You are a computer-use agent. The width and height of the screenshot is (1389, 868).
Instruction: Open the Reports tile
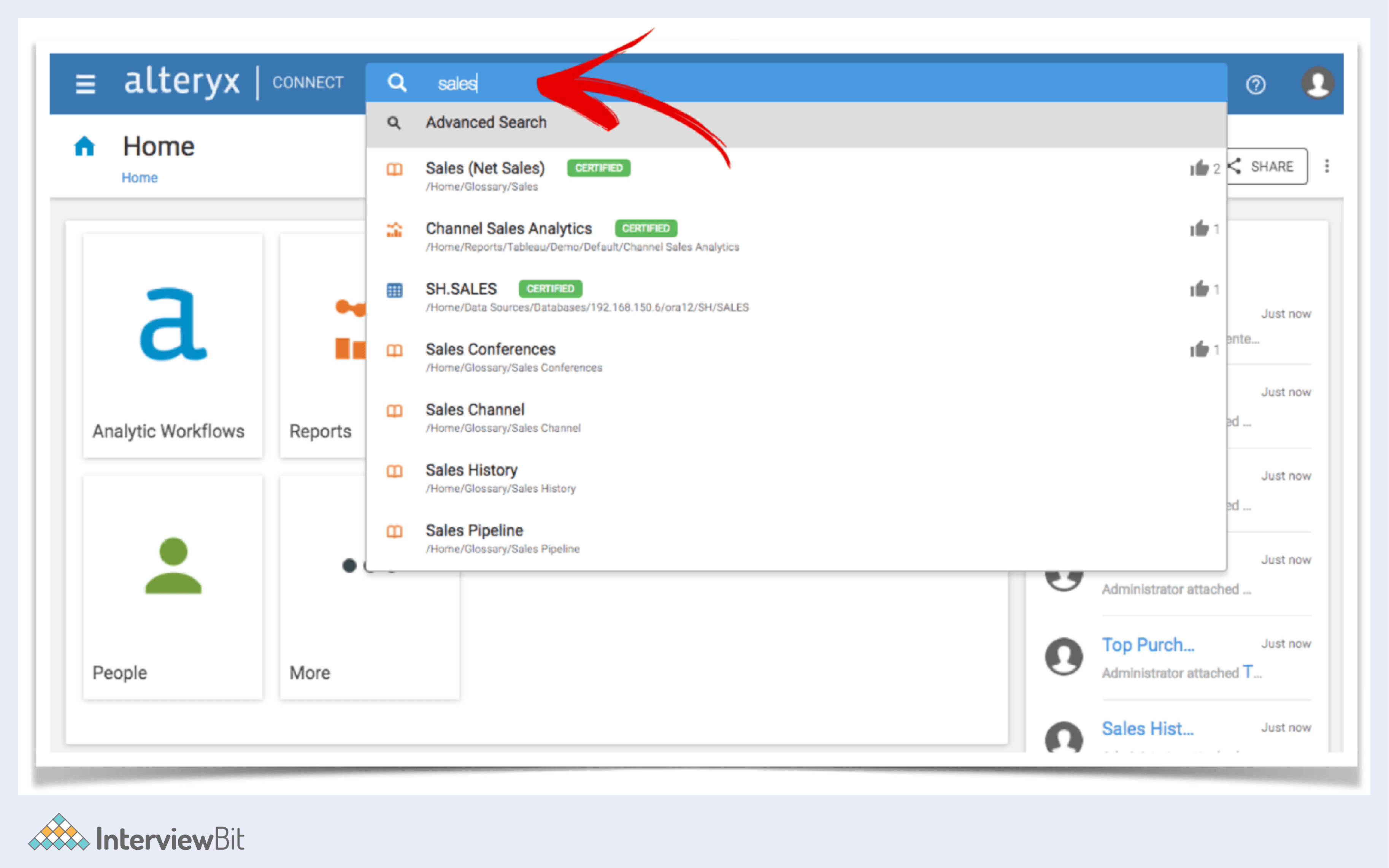coord(323,345)
